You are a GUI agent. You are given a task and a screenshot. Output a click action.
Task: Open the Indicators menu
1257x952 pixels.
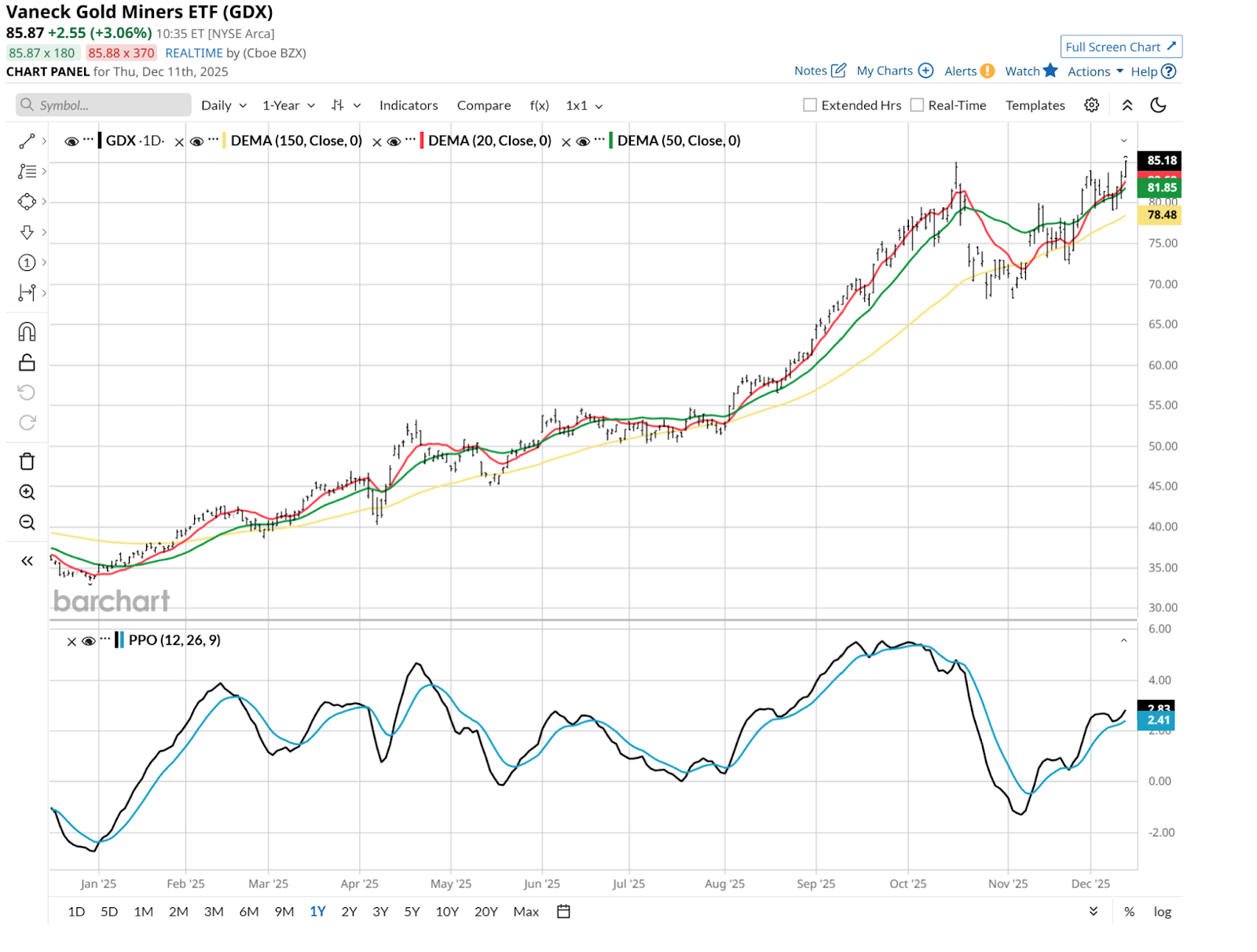click(409, 105)
